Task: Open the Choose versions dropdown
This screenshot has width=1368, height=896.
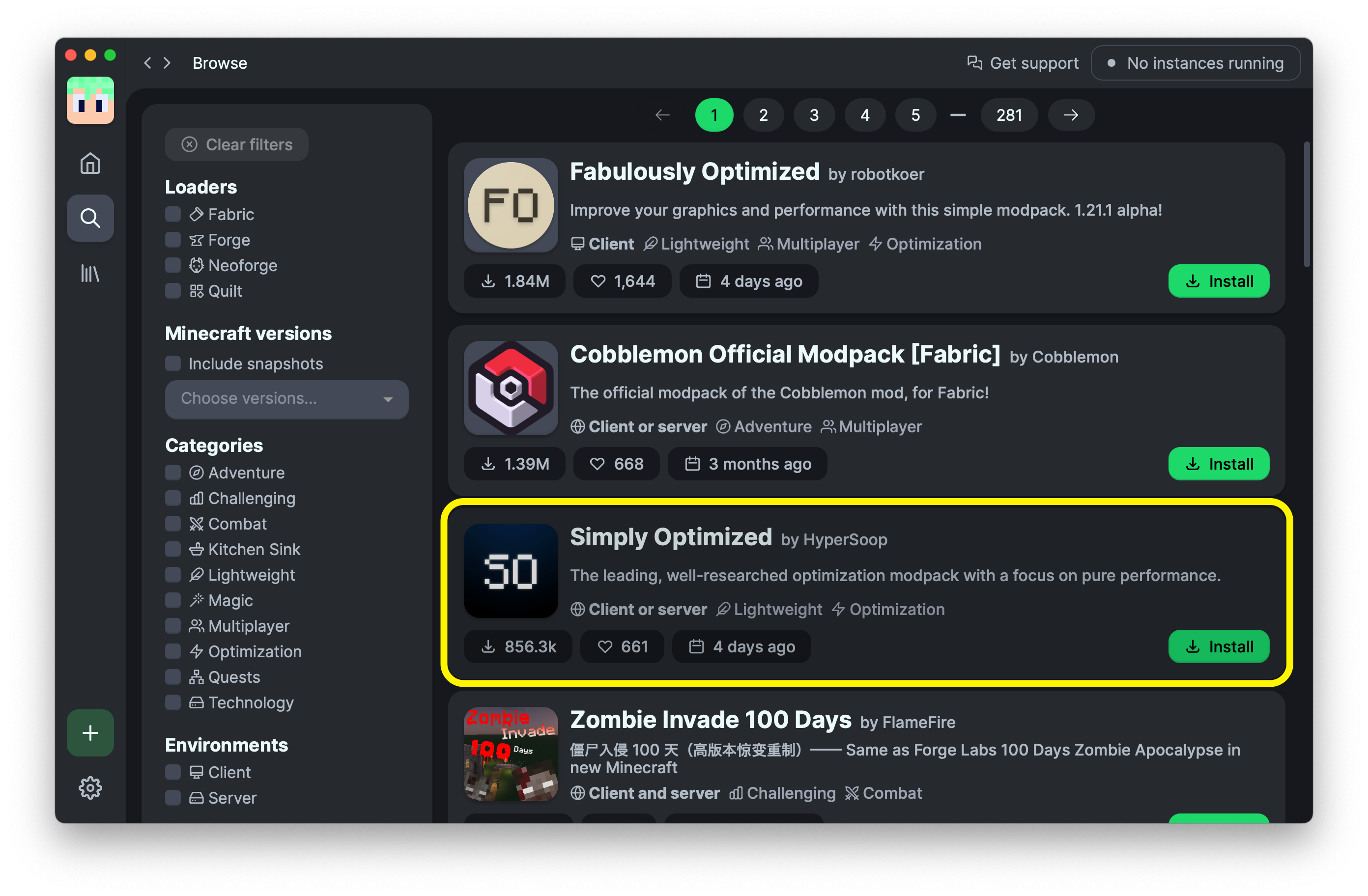Action: (287, 399)
